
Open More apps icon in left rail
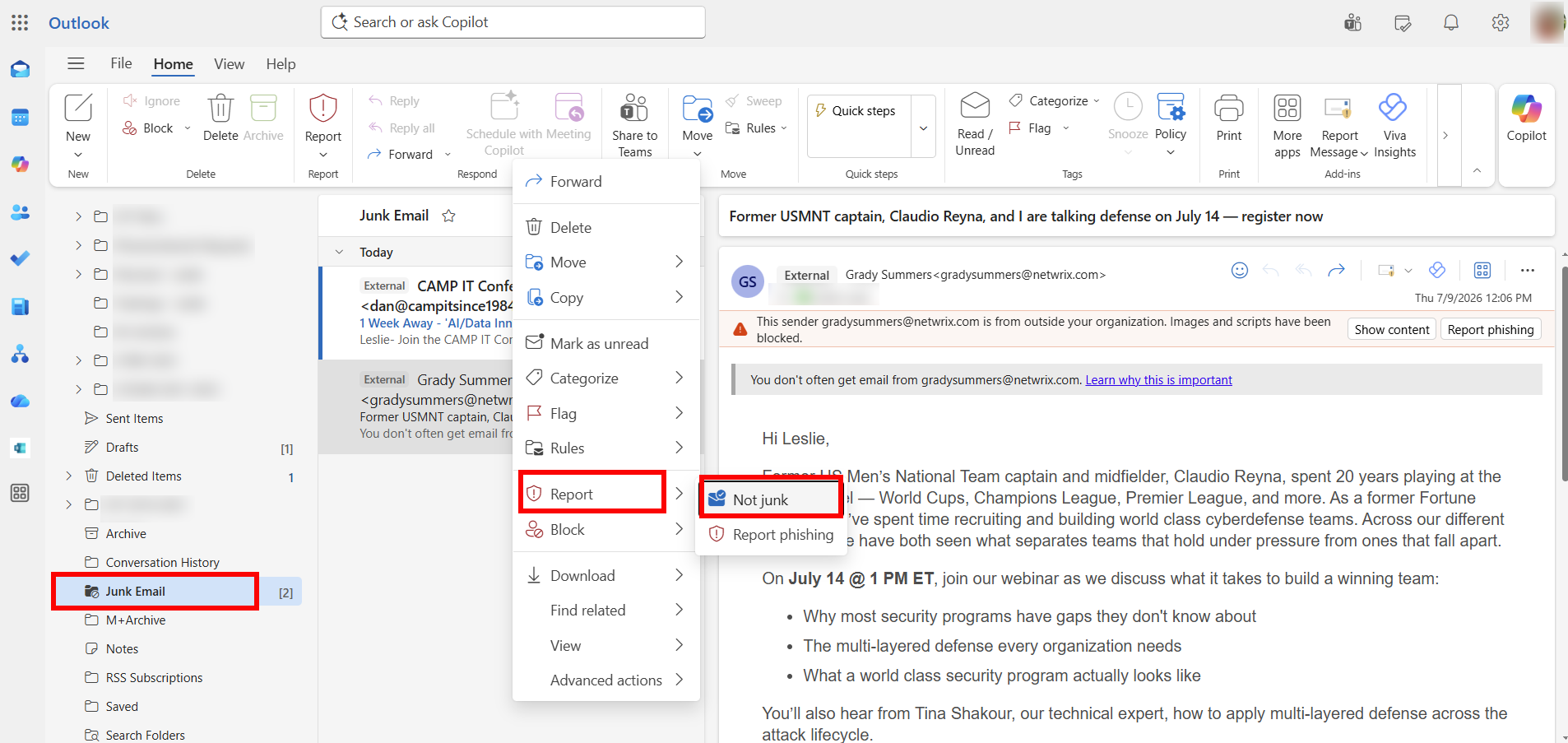(20, 493)
